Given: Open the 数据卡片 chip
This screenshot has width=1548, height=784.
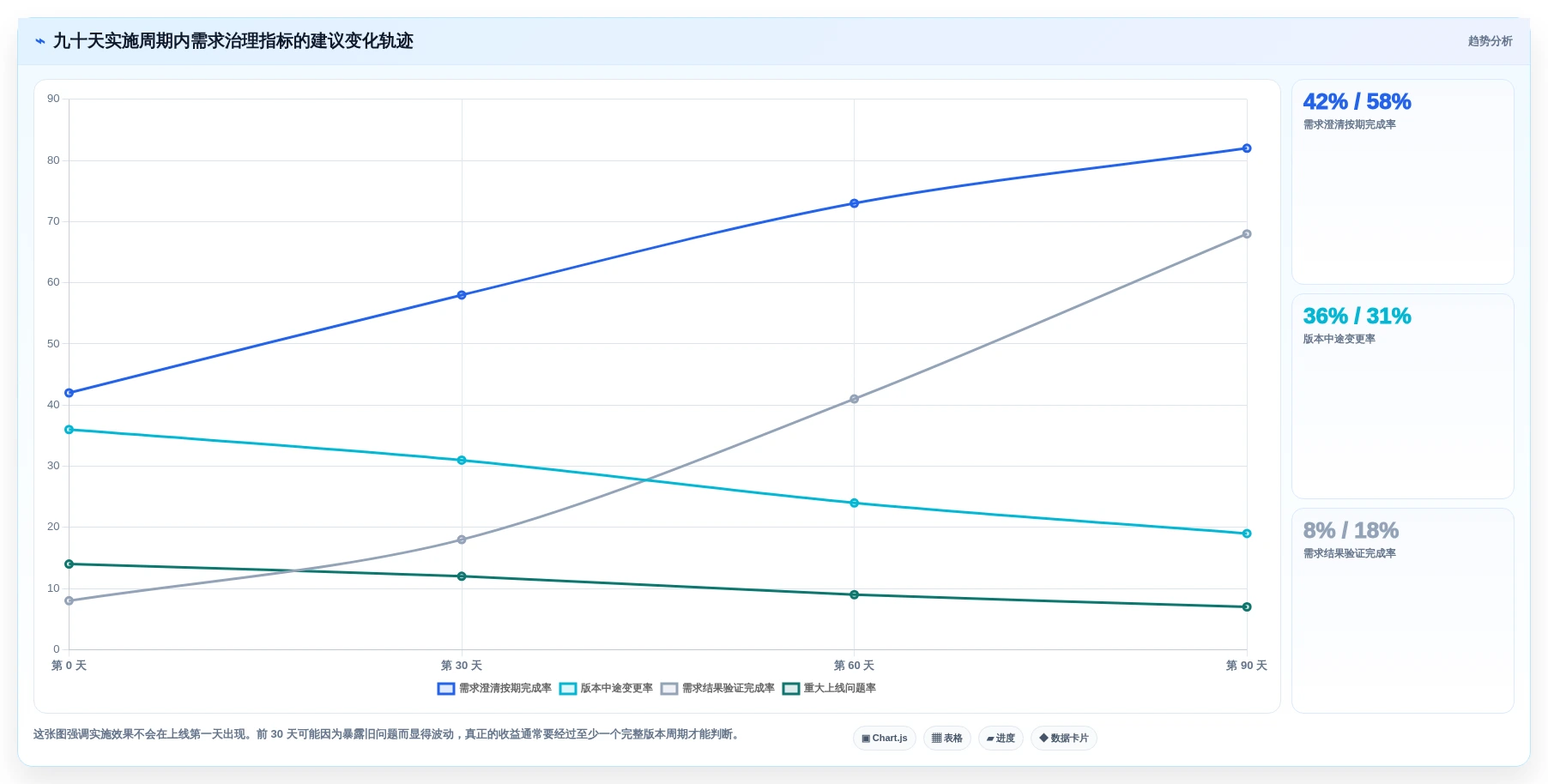Looking at the screenshot, I should point(1064,738).
